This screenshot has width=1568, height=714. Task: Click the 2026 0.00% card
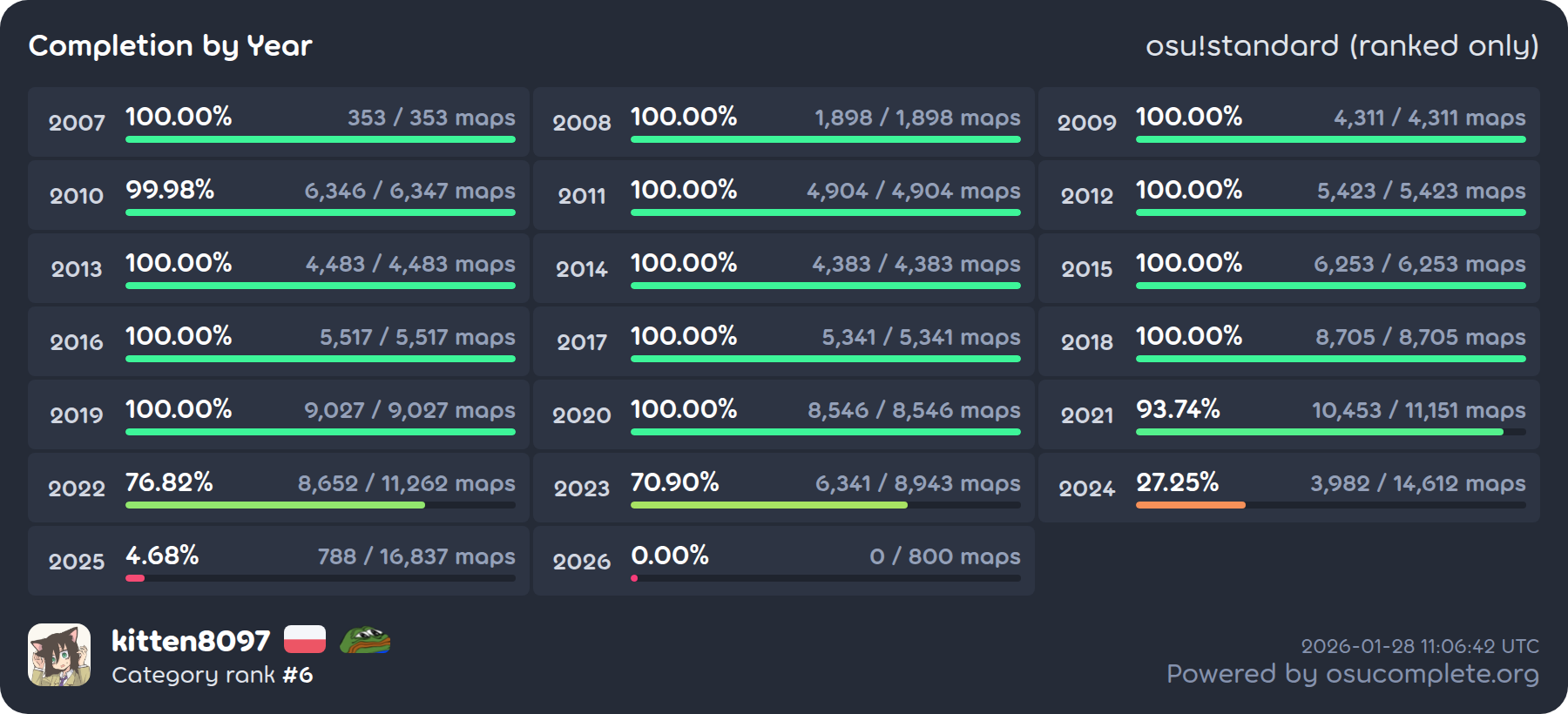click(x=784, y=561)
